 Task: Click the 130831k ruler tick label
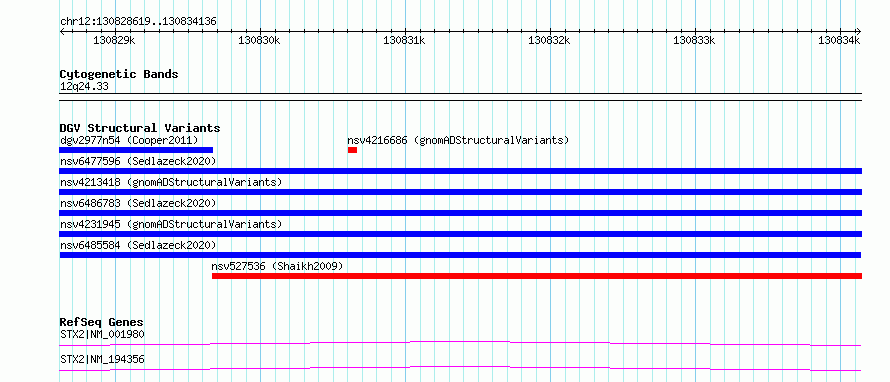click(x=405, y=40)
